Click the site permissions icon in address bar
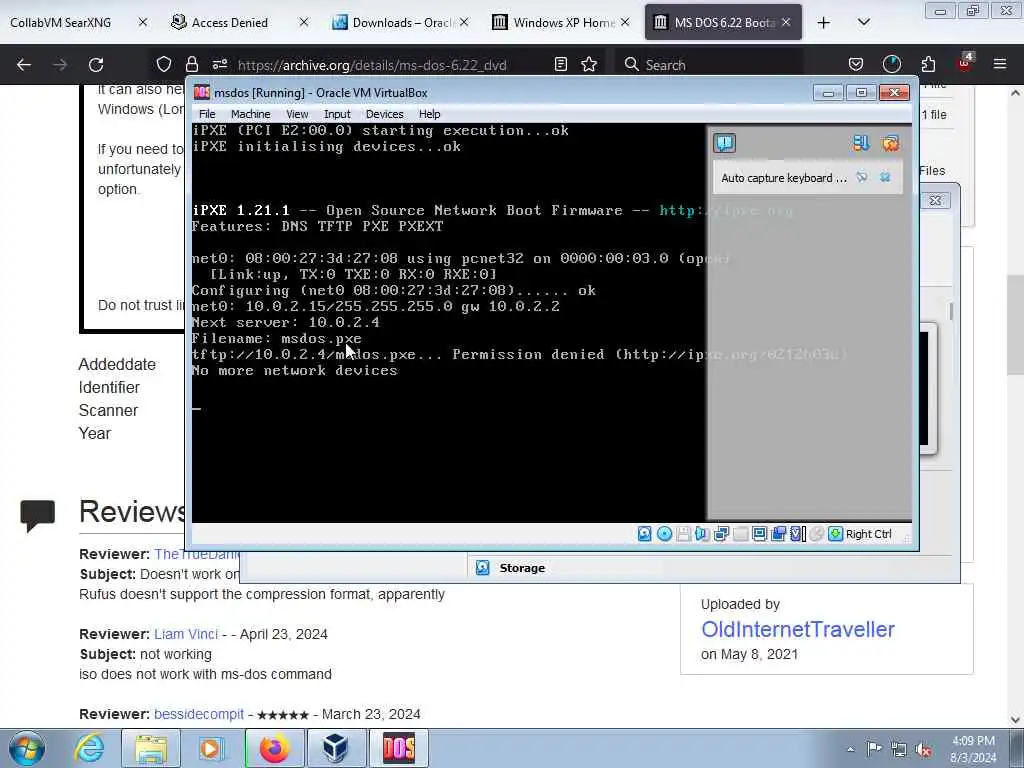1024x768 pixels. click(x=219, y=65)
